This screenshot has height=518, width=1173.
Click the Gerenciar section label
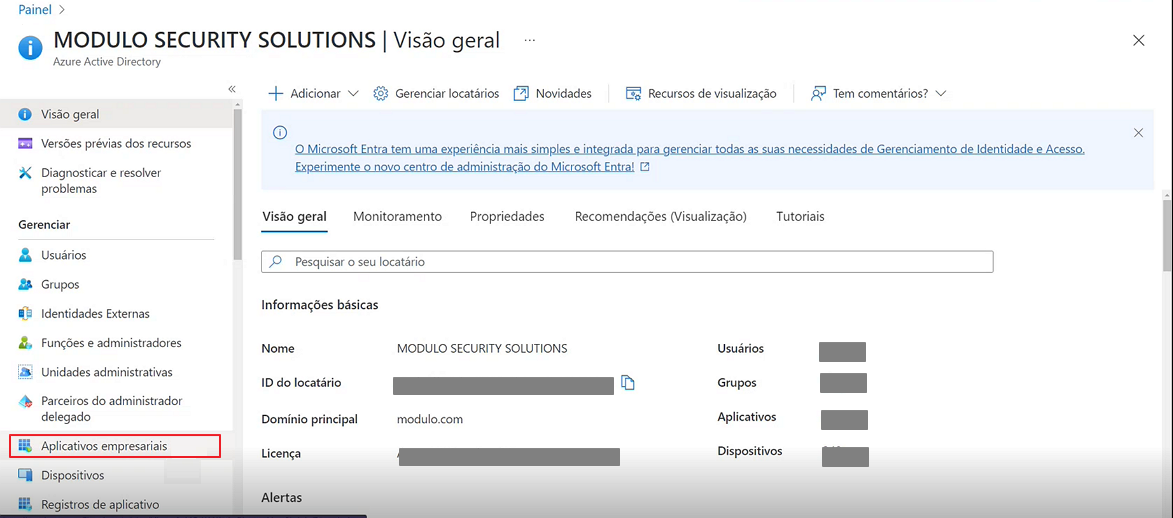tap(44, 225)
